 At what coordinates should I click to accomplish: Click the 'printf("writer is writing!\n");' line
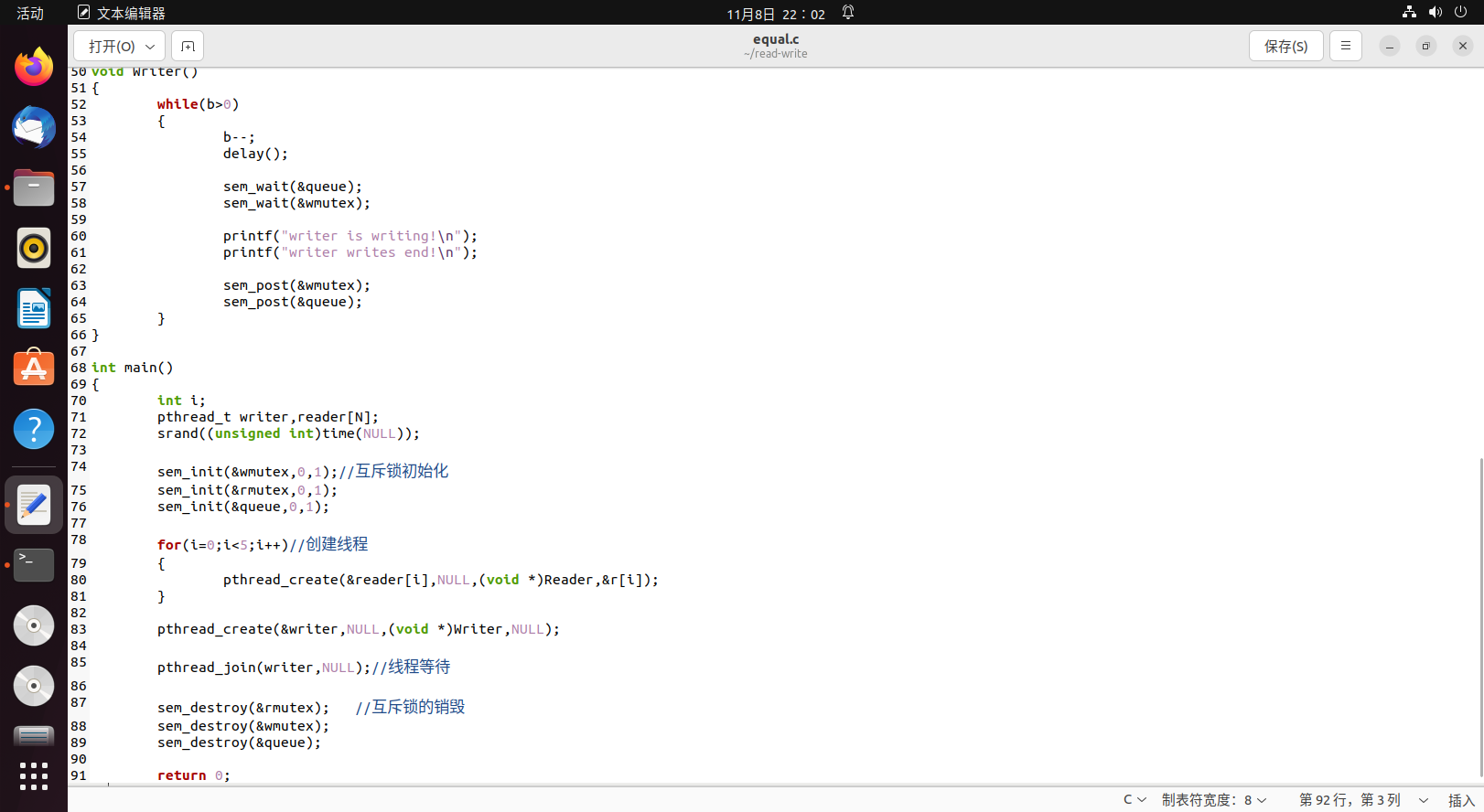pyautogui.click(x=350, y=236)
